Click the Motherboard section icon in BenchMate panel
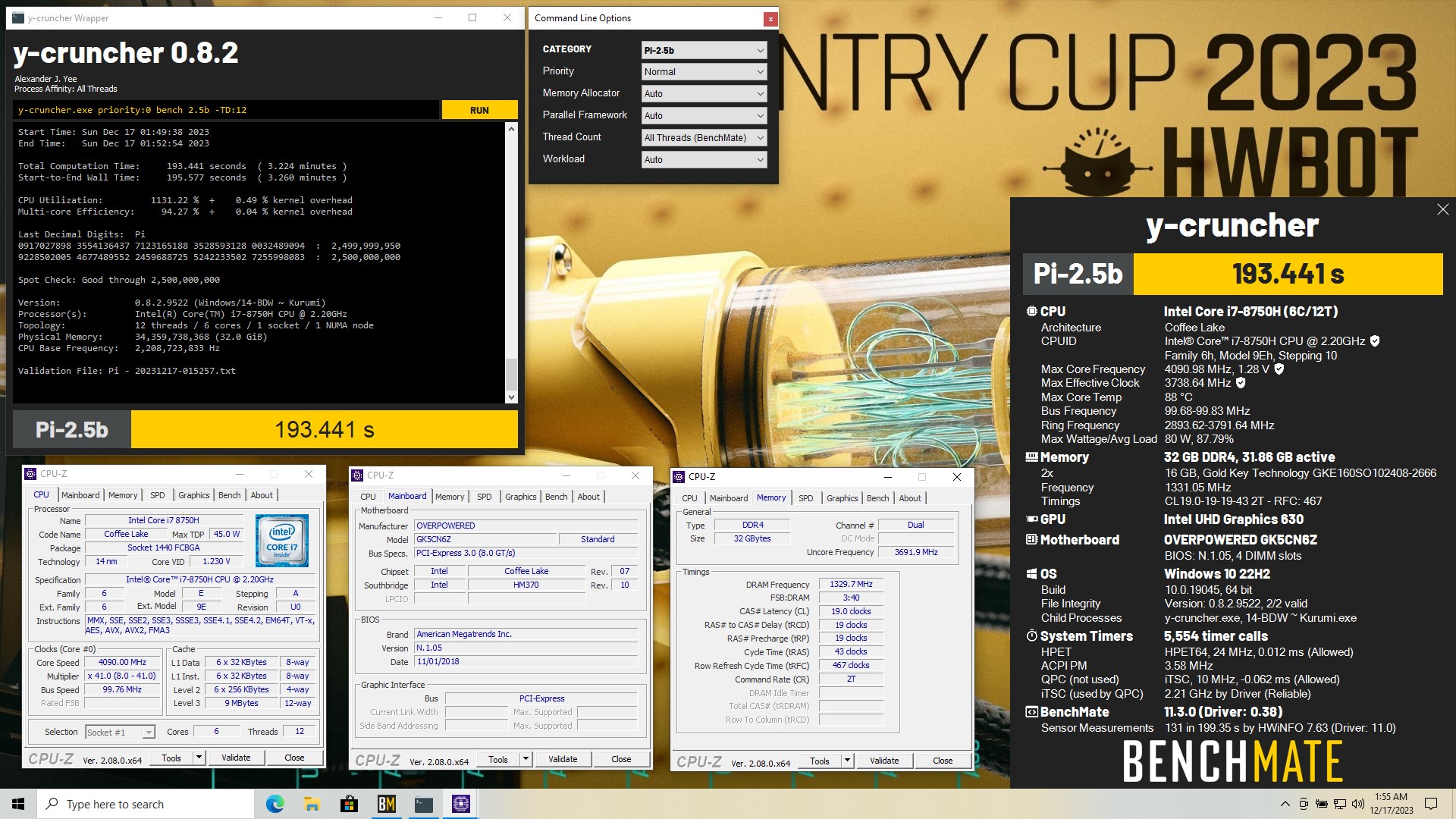 coord(1031,540)
